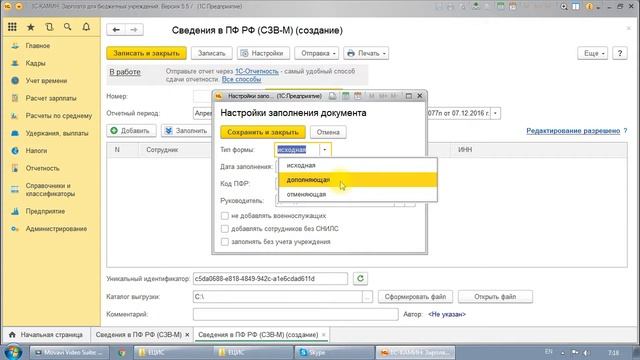Open search magnifier in top panel
This screenshot has width=640, height=360.
68,27
